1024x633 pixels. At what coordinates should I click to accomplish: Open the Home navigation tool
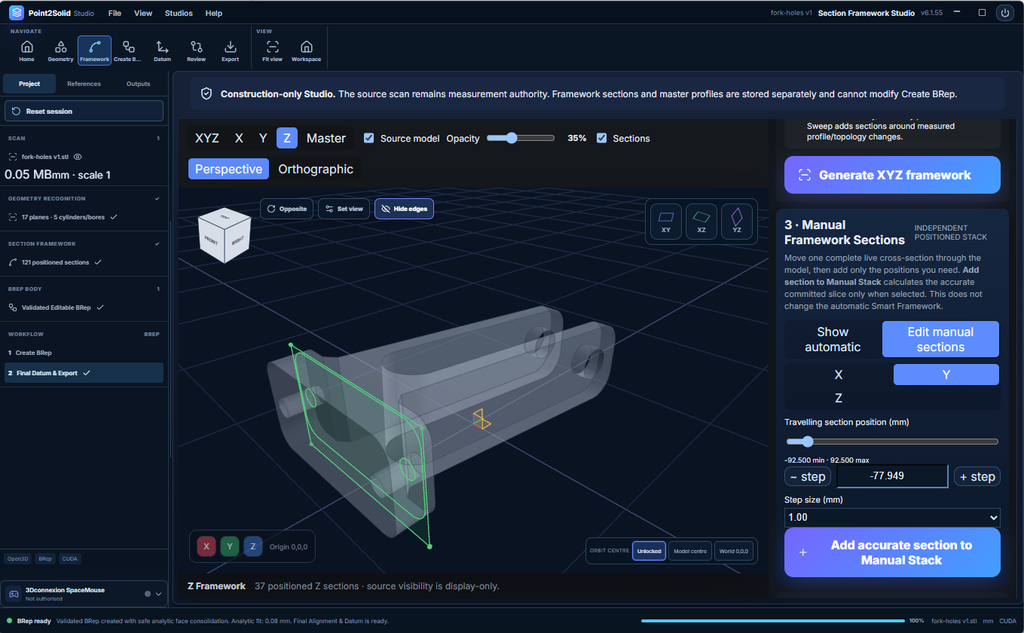(27, 50)
